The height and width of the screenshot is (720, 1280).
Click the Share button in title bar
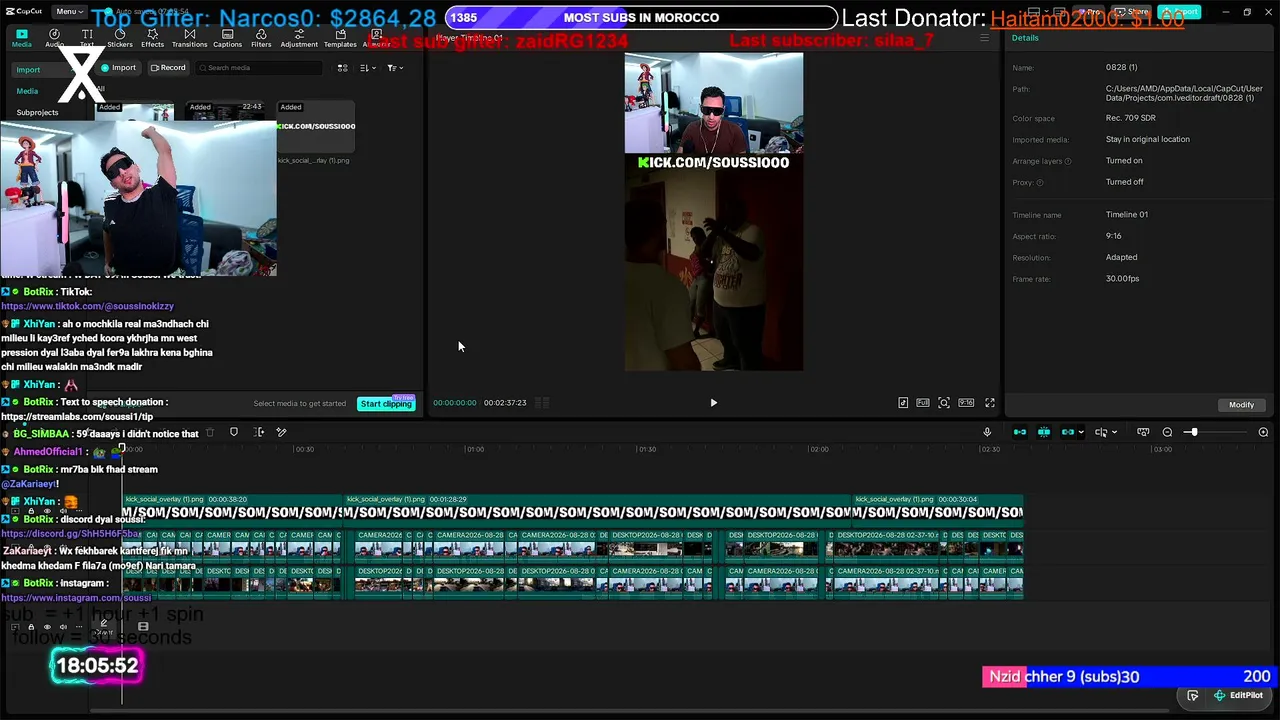pos(1133,12)
